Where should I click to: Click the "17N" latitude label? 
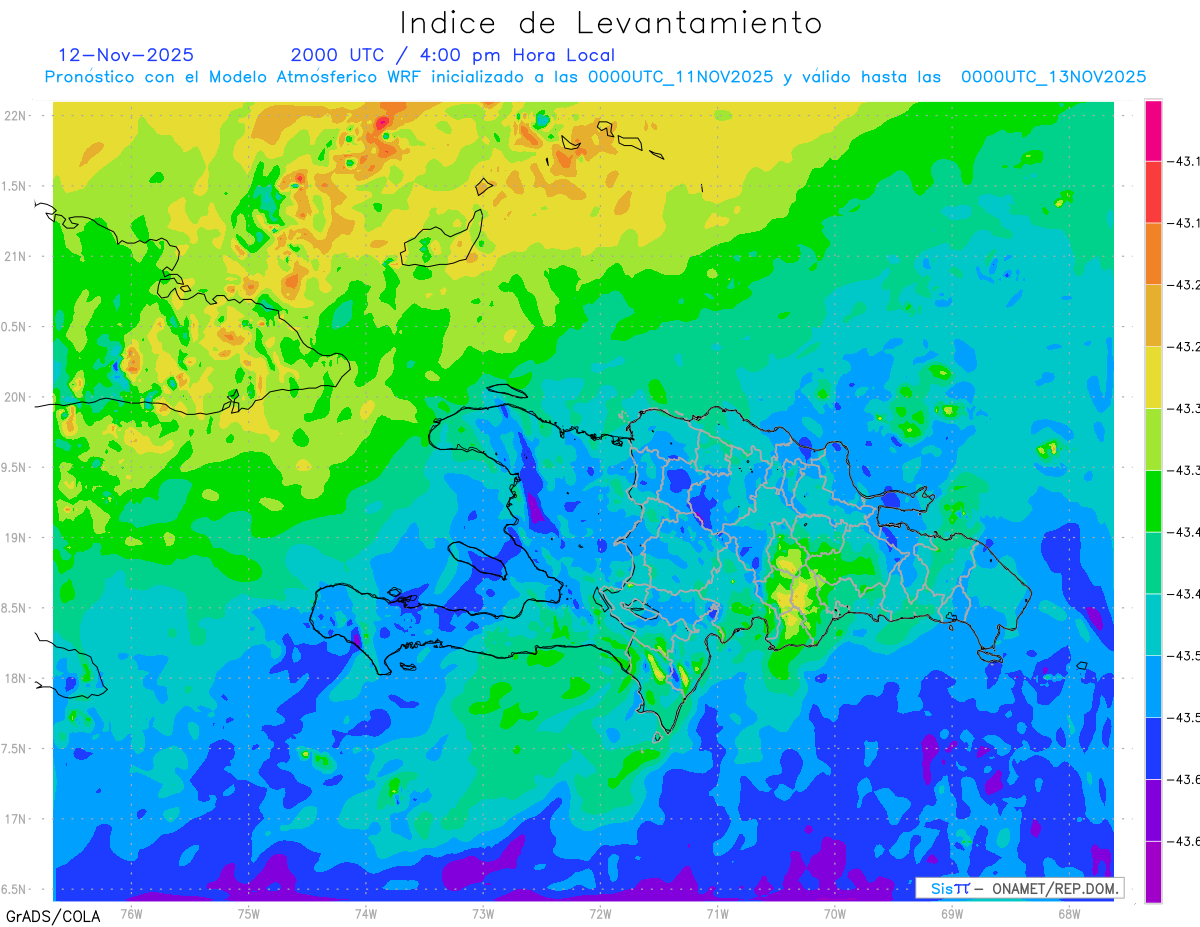click(x=14, y=819)
